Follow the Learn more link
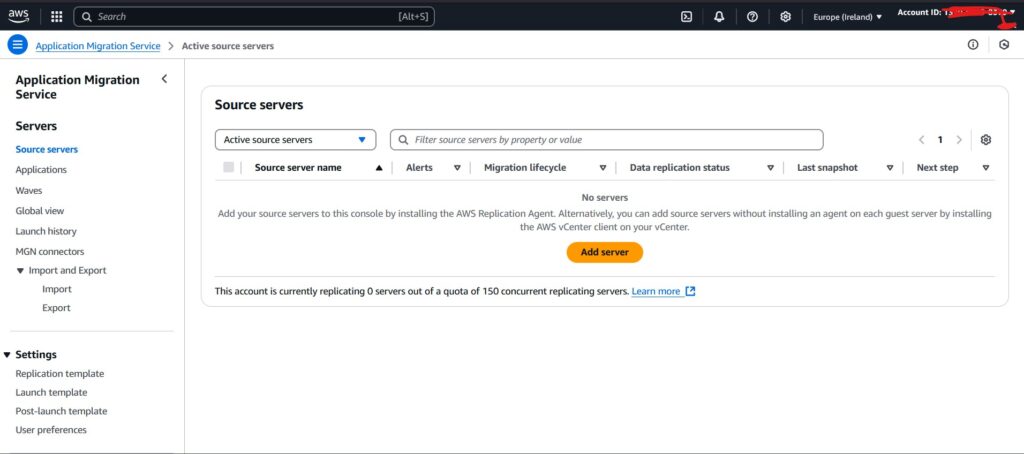 [x=656, y=291]
